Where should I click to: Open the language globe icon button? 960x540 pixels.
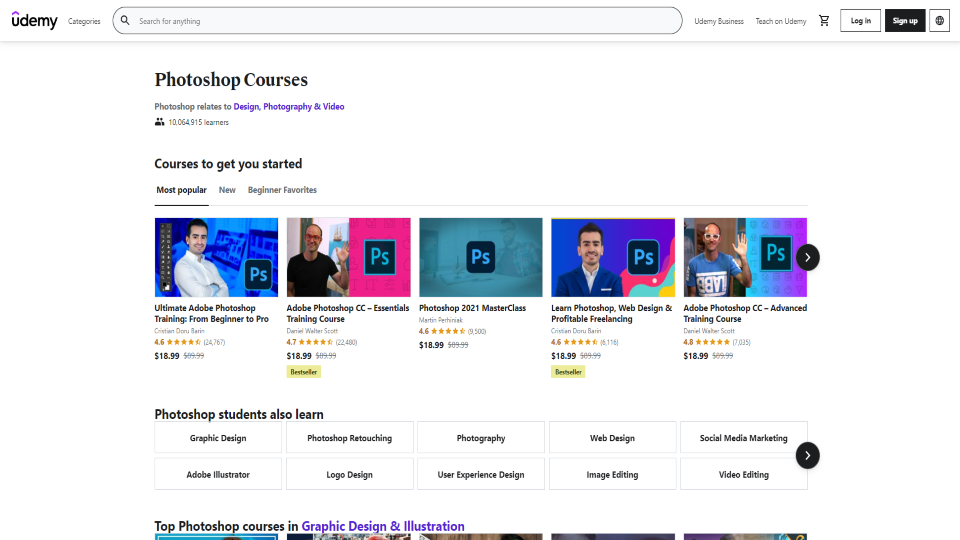(939, 21)
